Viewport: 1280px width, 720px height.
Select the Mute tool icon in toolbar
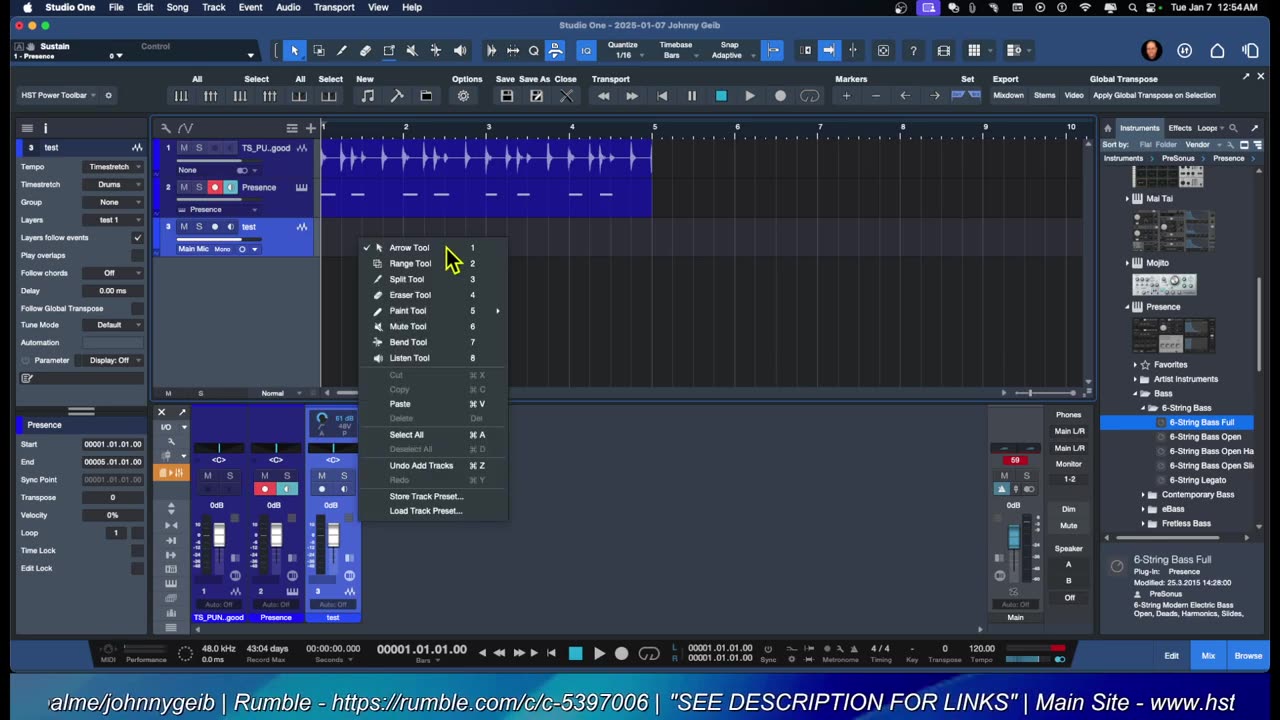pos(412,51)
